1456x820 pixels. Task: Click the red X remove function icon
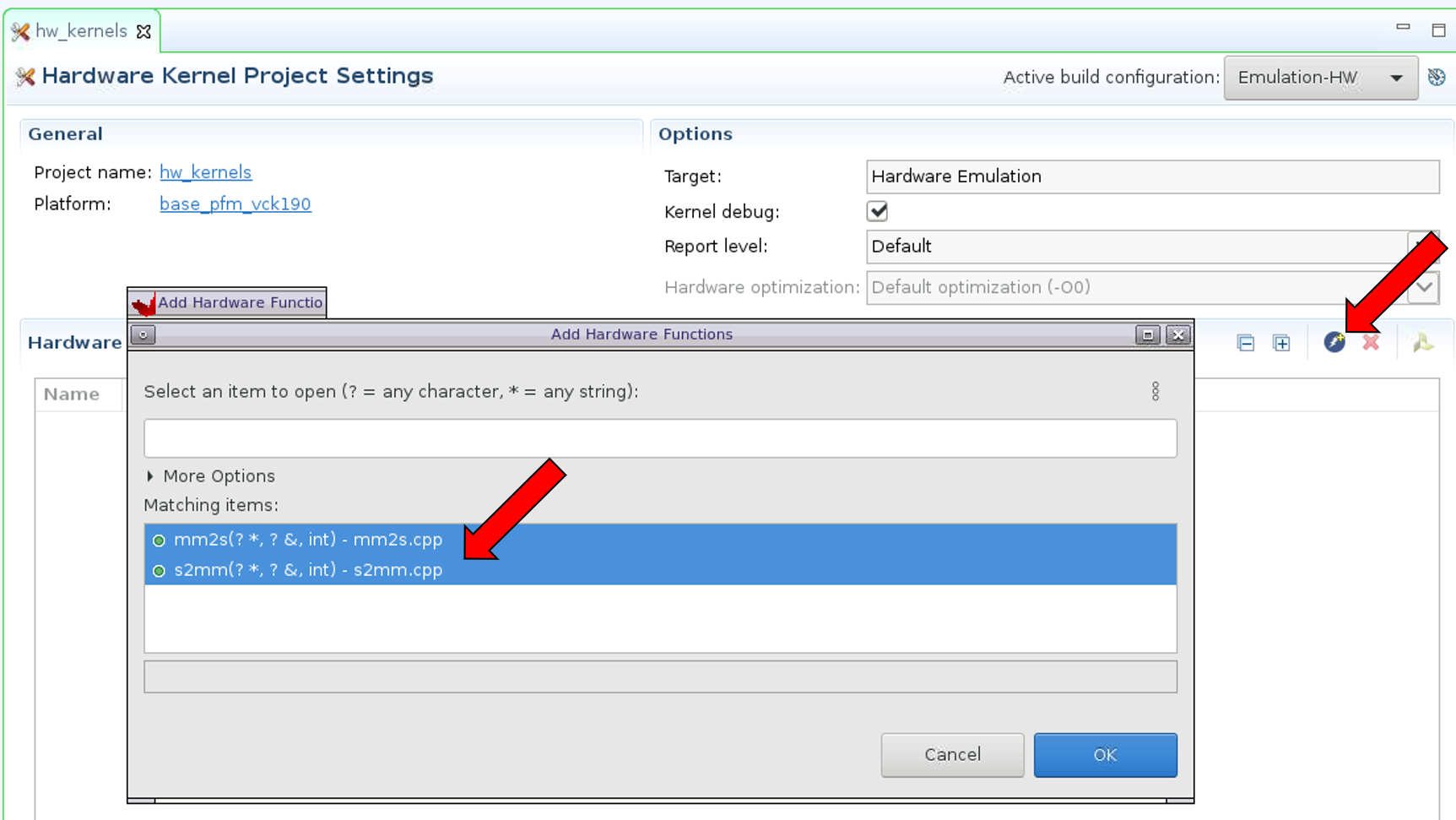click(x=1371, y=342)
